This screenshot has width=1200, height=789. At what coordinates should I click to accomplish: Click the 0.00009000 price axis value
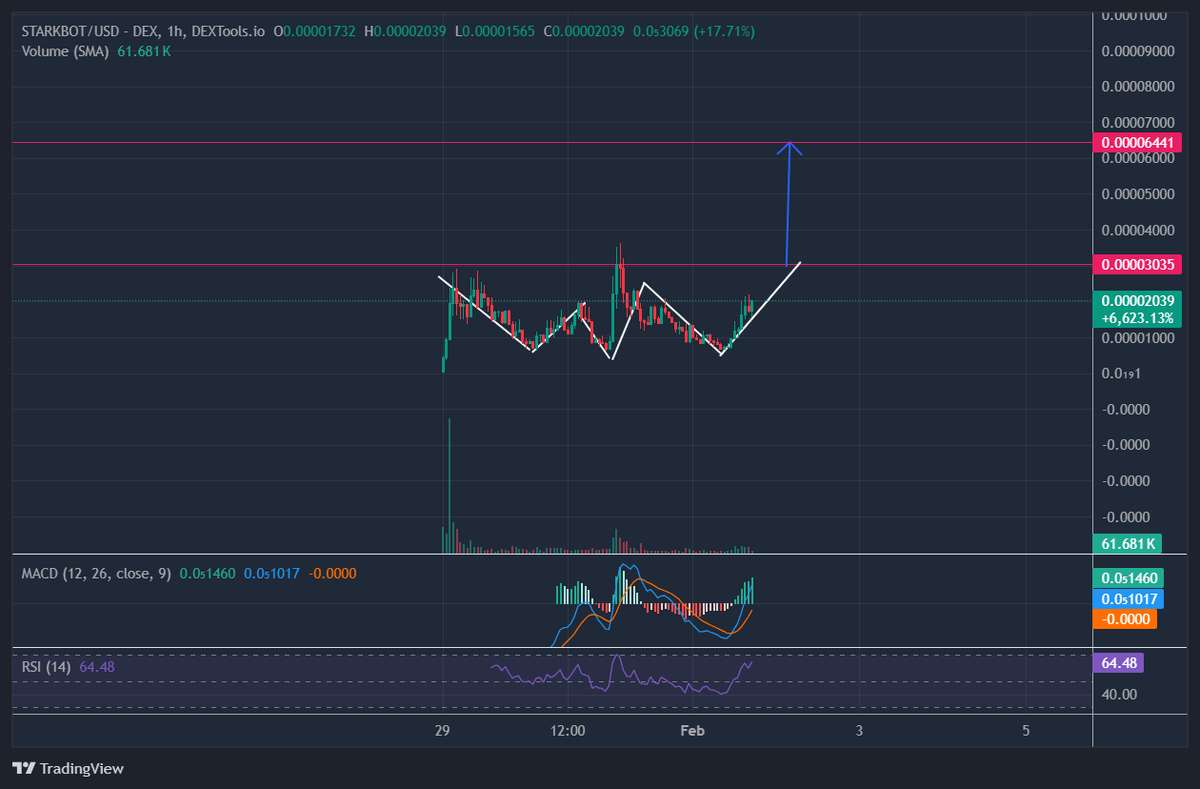(1136, 50)
